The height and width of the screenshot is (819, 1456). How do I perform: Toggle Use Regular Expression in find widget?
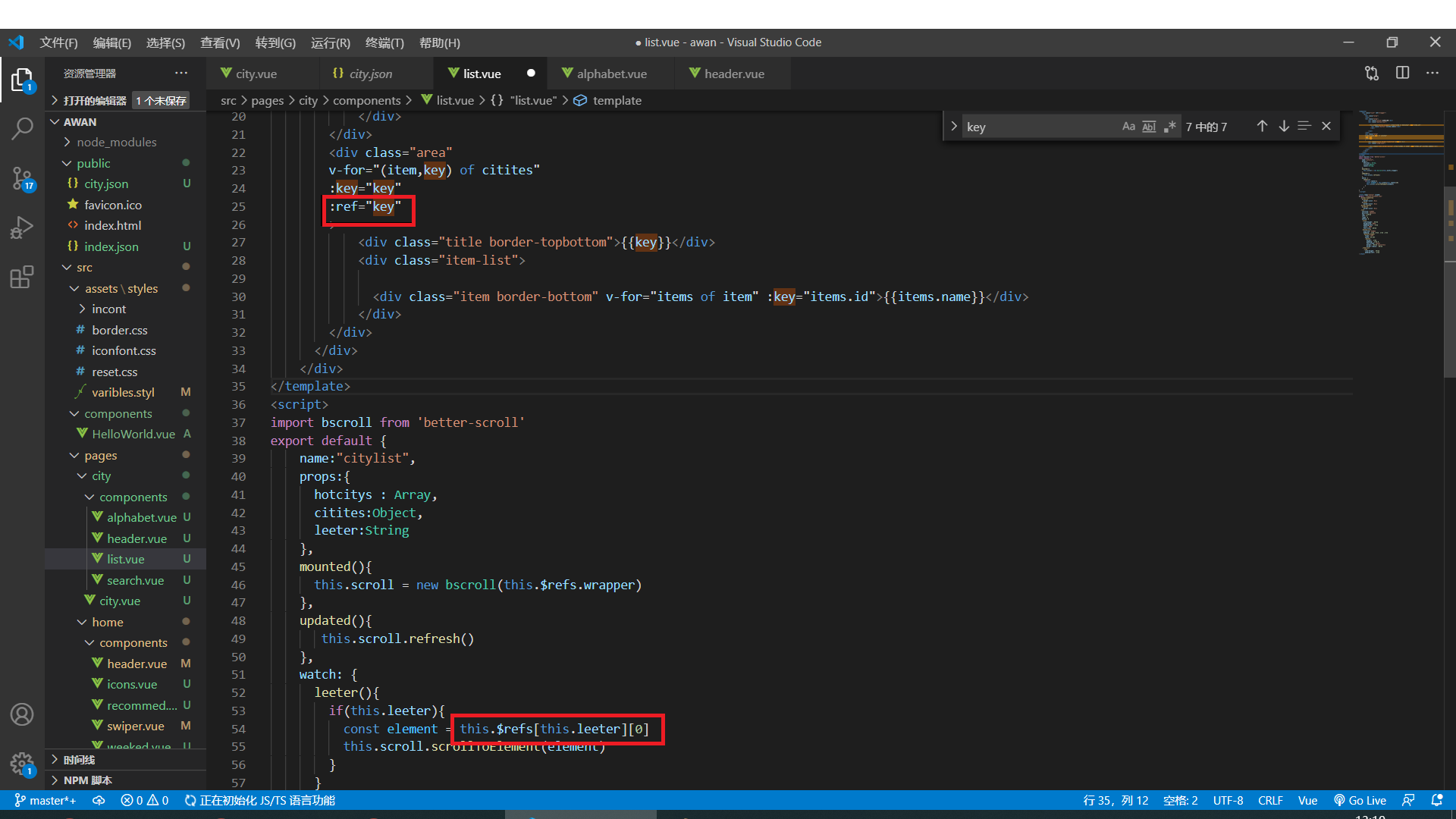(x=1170, y=127)
